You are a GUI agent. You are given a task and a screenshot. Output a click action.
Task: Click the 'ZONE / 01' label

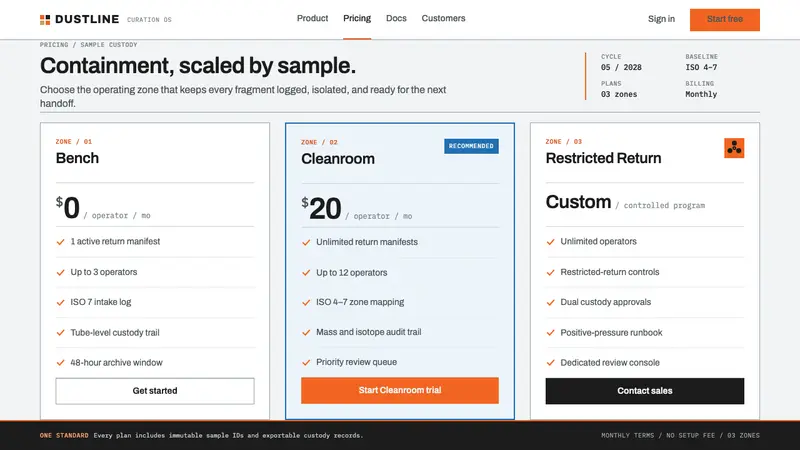point(73,142)
